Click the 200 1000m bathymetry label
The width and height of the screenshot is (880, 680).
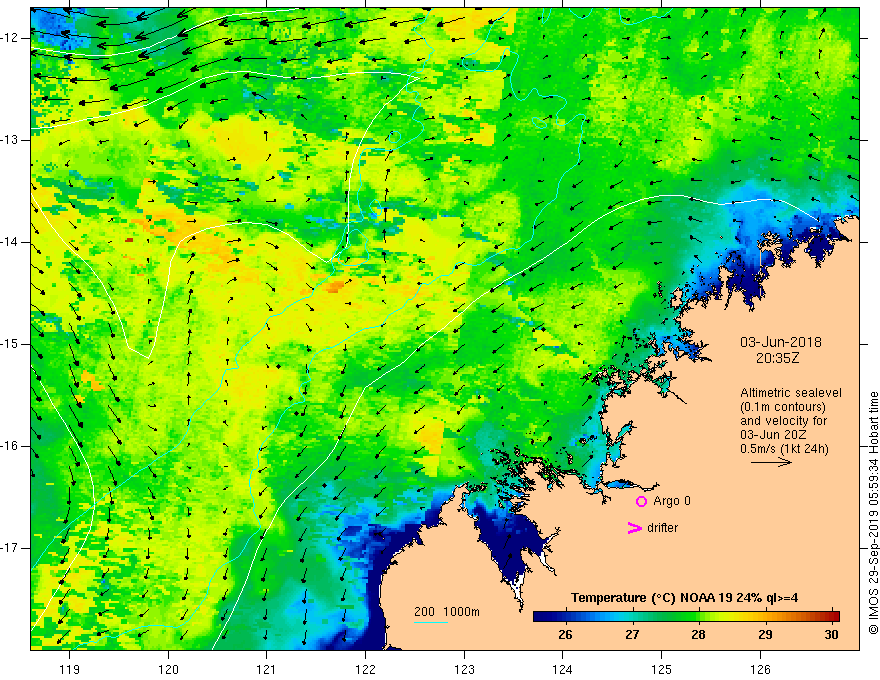pos(447,612)
